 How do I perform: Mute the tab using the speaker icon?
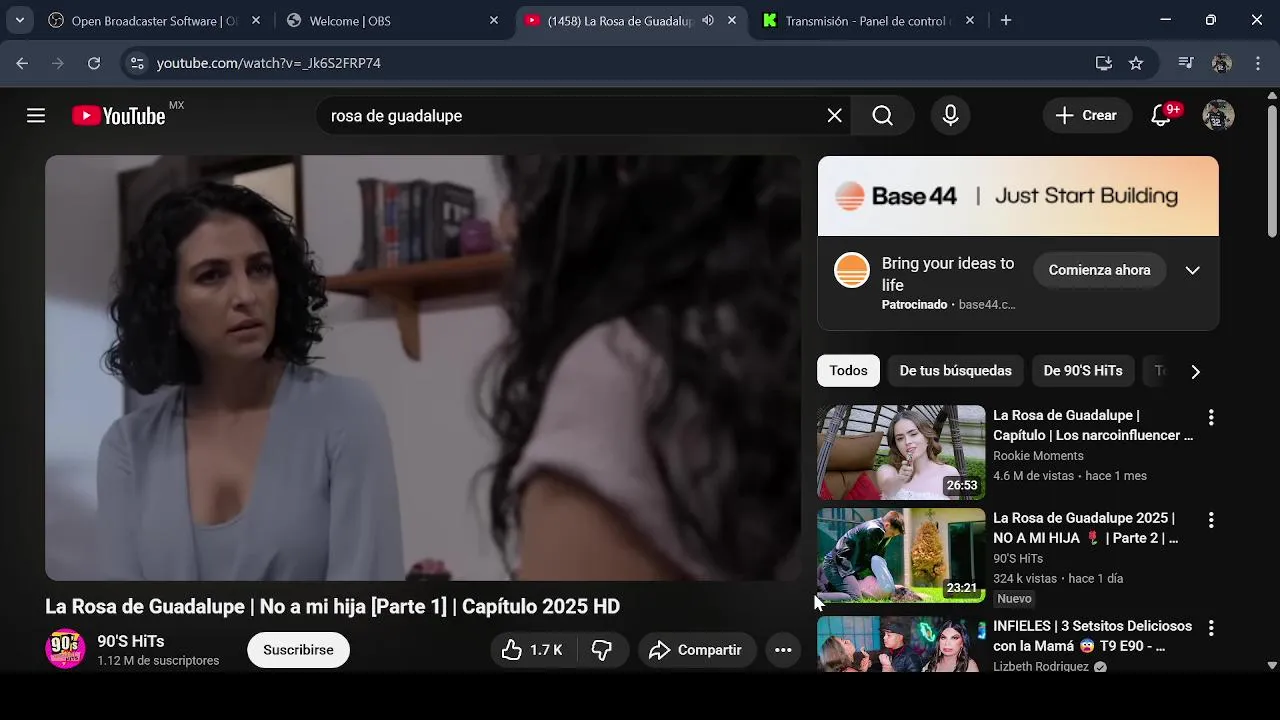click(708, 20)
